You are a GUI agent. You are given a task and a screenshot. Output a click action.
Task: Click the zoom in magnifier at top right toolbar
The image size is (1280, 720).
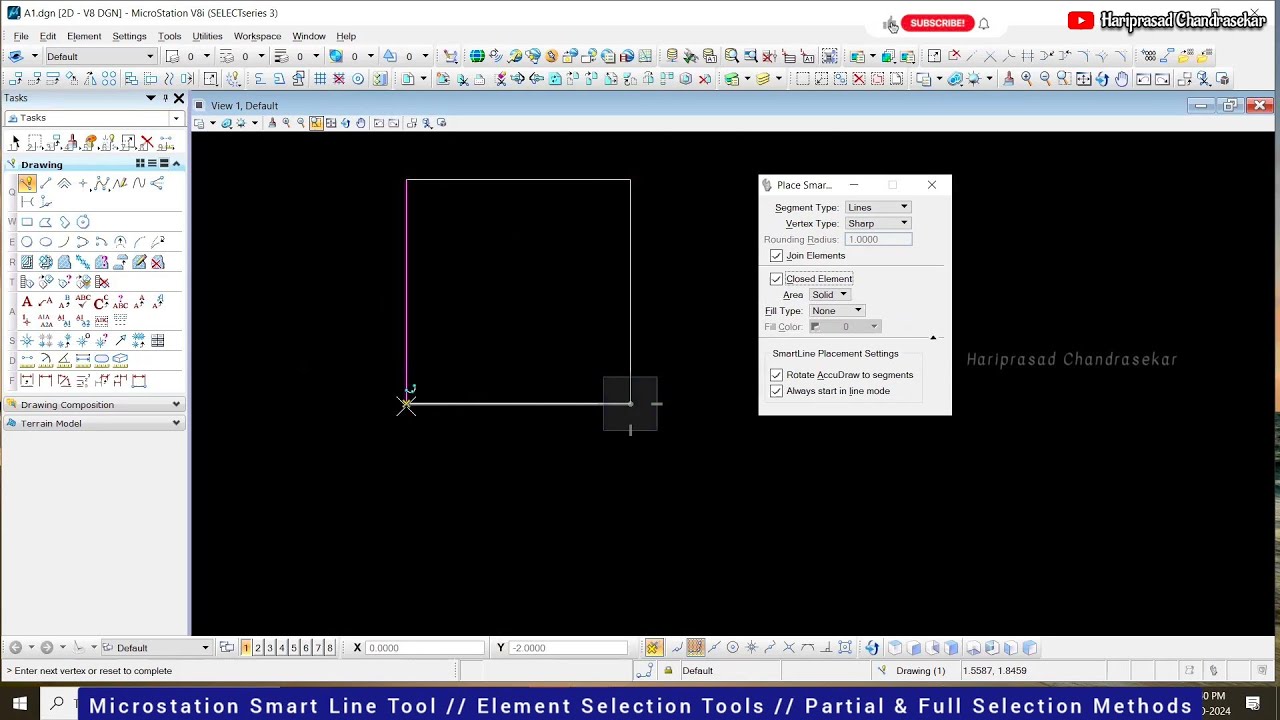[x=1026, y=79]
